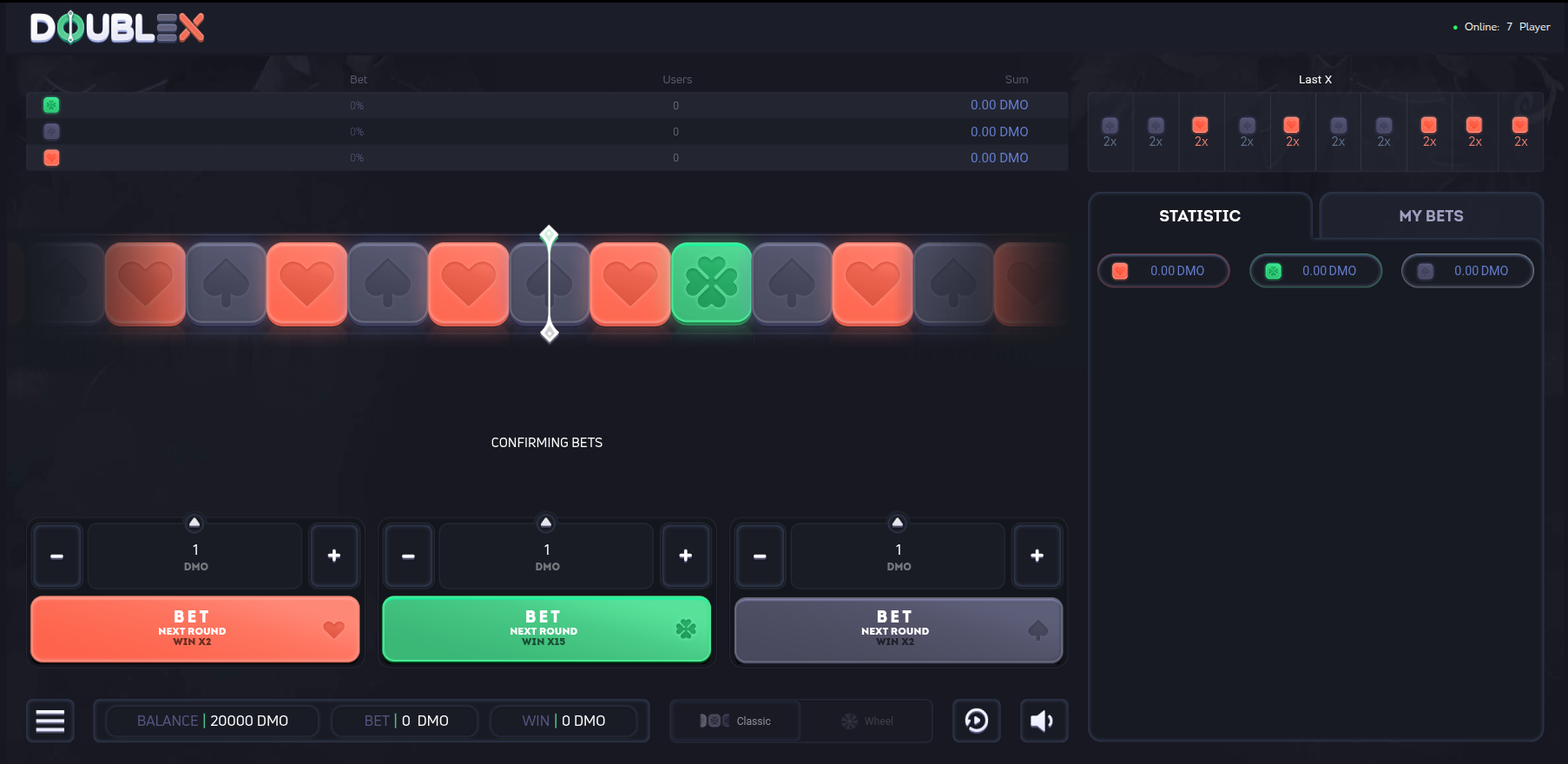Screen dimensions: 1568x764
Task: Increase the red heart bet amount
Action: click(334, 556)
